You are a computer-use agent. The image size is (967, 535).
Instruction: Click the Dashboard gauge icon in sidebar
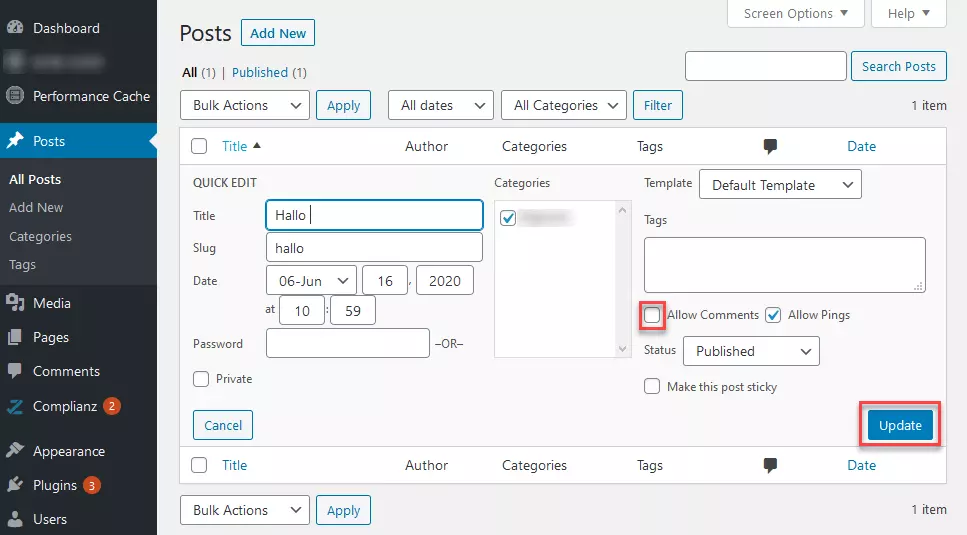coord(15,28)
